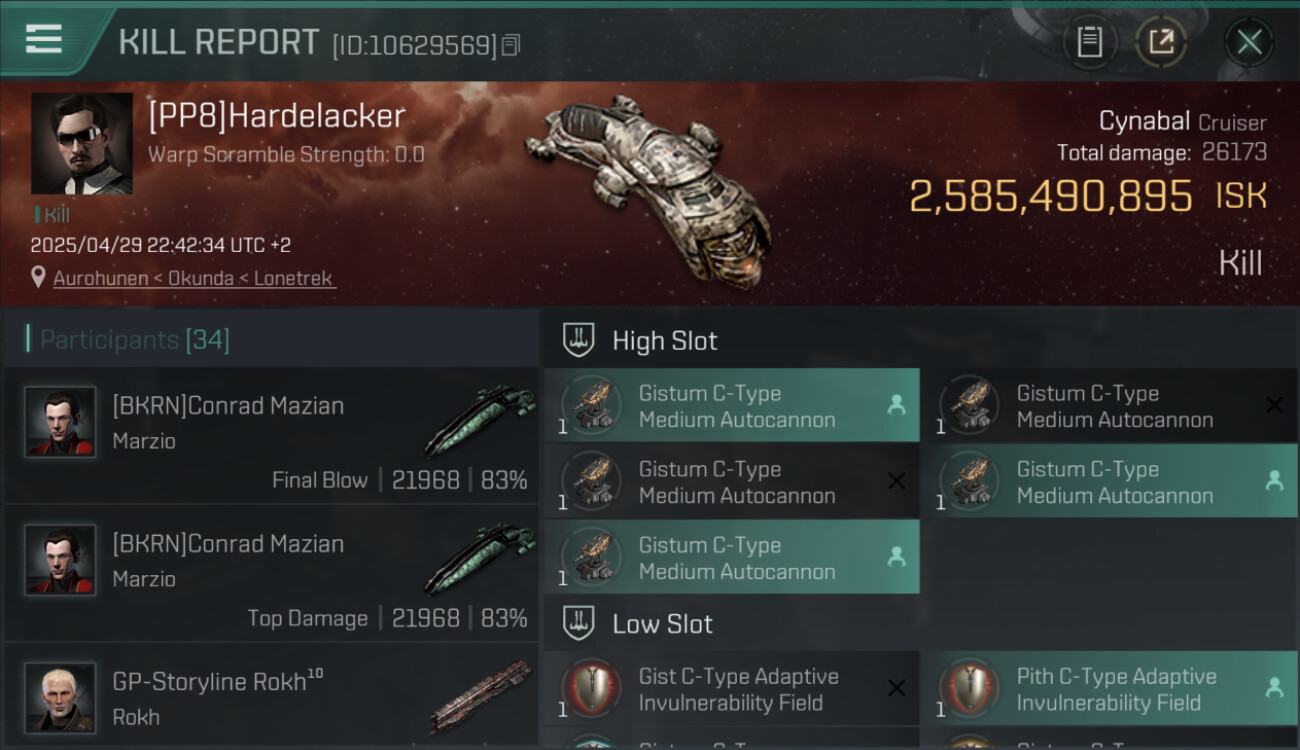
Task: Select first highlighted Gistum C-Type Autocannon
Action: (732, 405)
